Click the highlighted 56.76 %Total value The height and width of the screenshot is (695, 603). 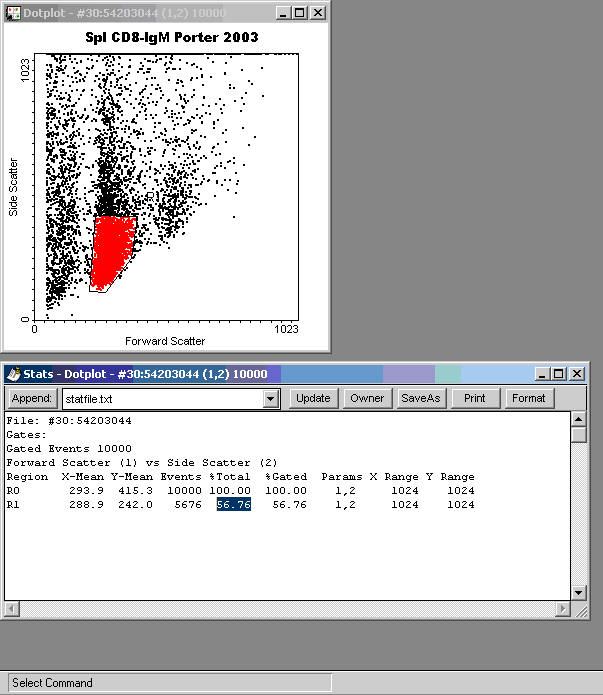234,505
